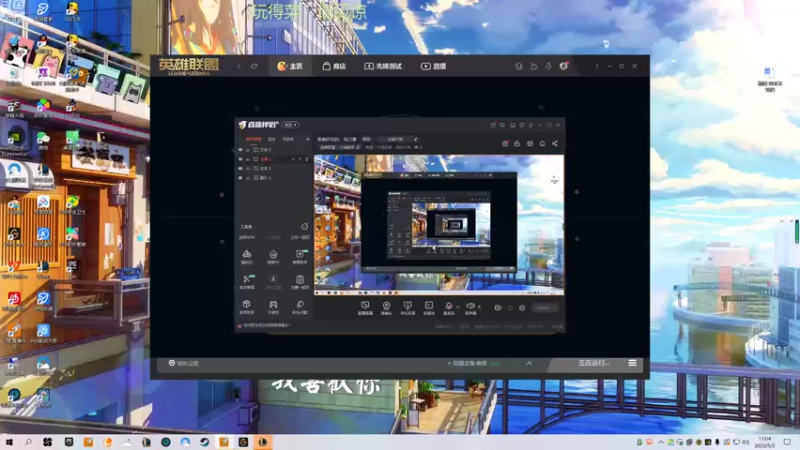Open taskbar search

(28, 442)
